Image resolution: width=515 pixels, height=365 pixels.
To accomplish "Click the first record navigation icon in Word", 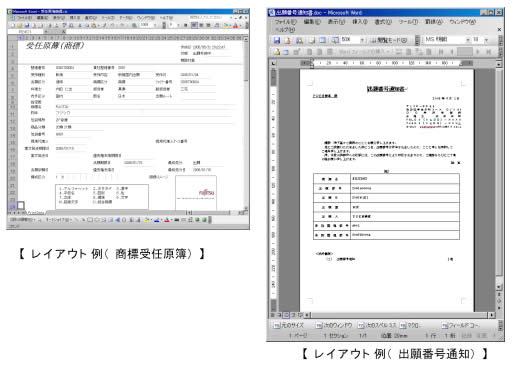I will point(441,52).
